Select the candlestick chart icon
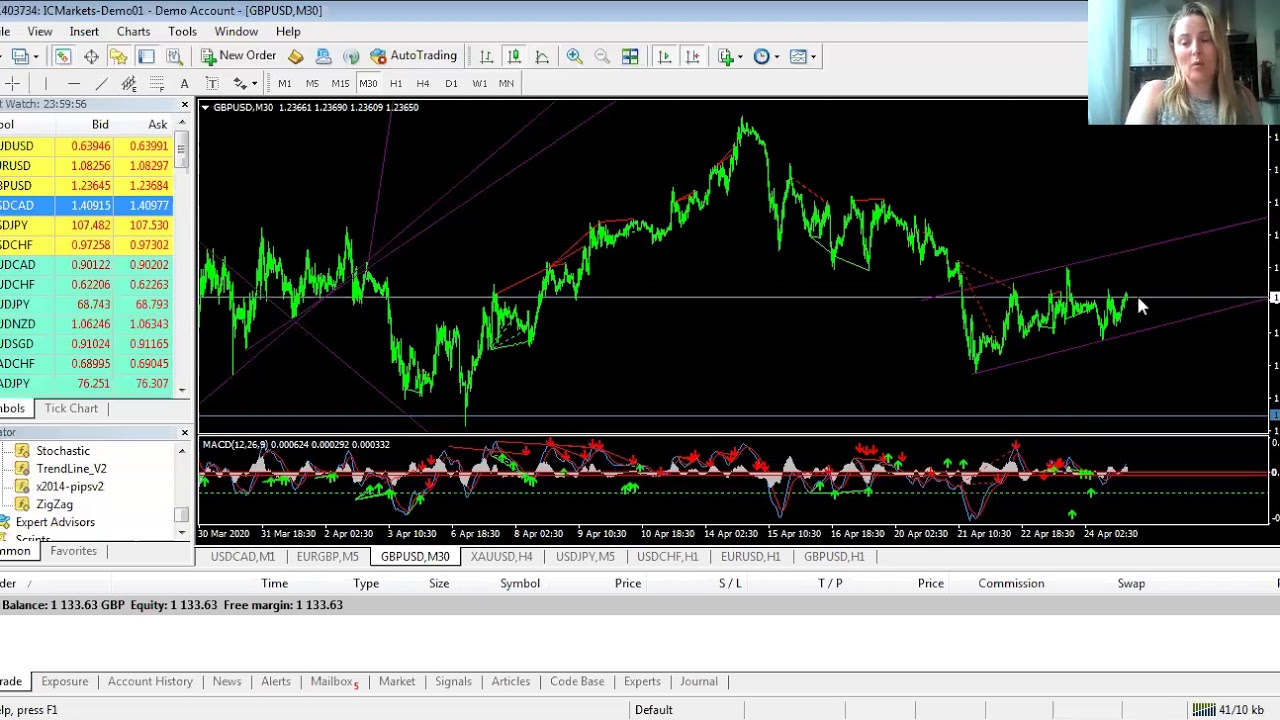This screenshot has width=1280, height=720. (513, 56)
